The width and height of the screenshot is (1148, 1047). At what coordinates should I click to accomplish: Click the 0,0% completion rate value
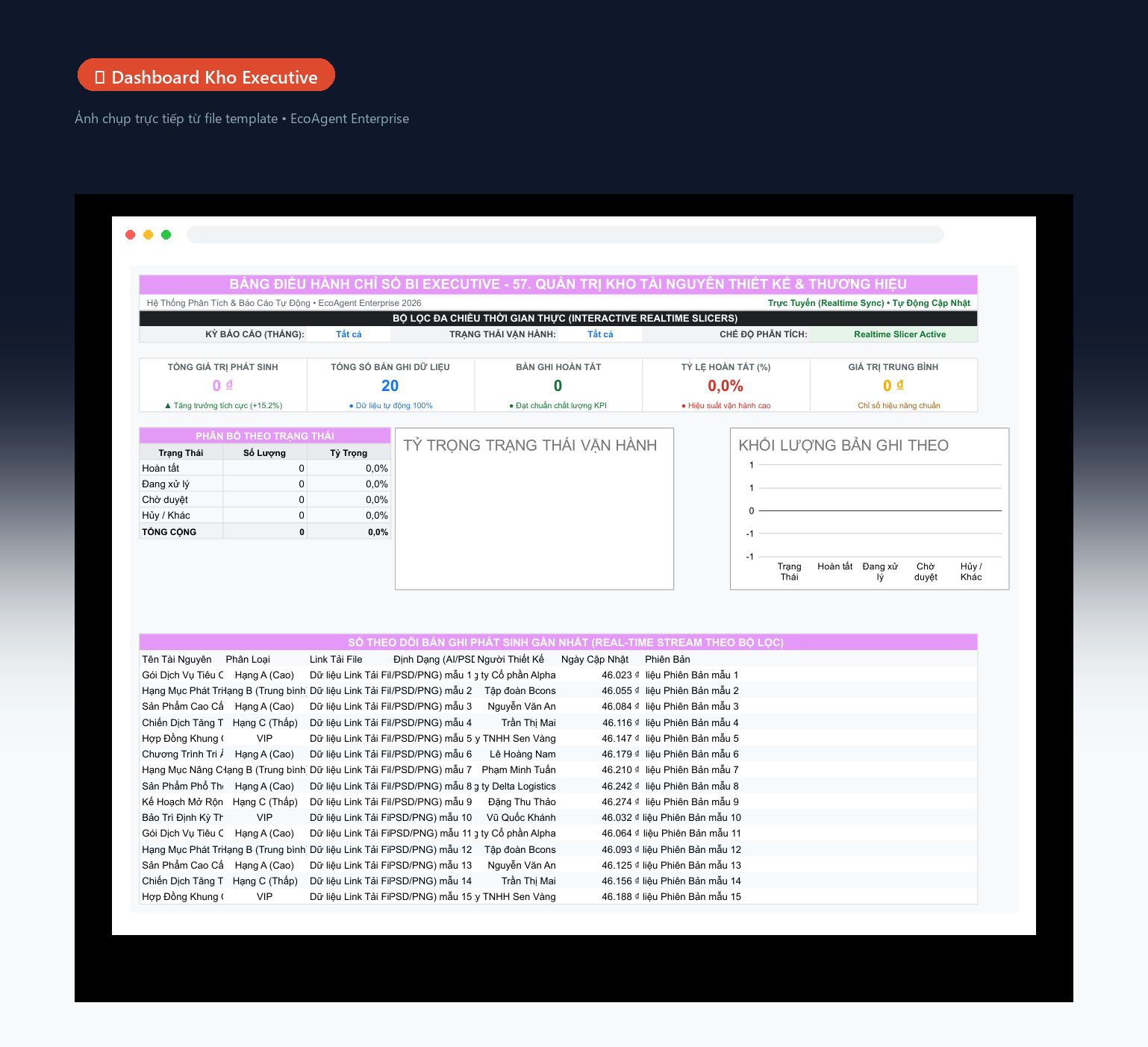726,386
